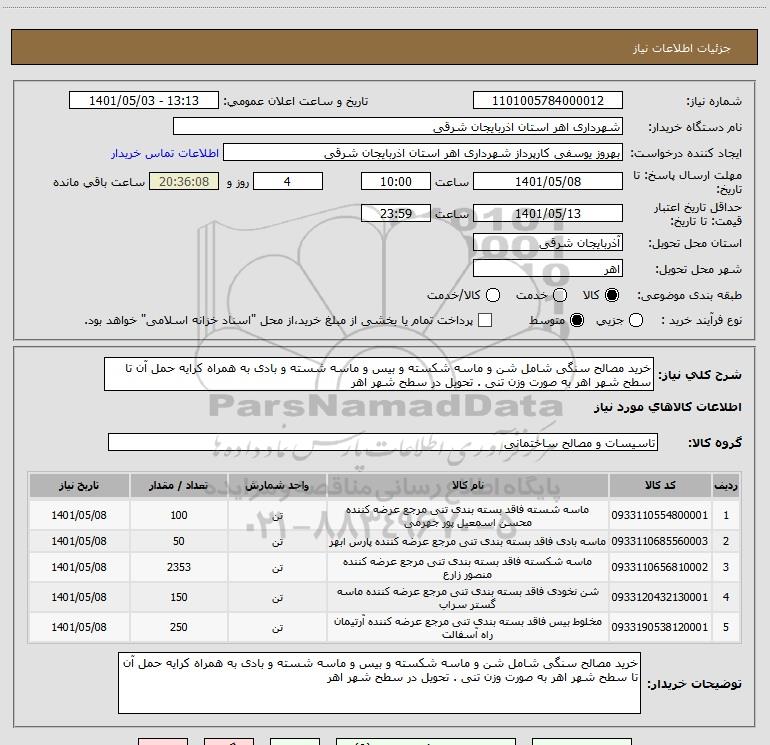Viewport: 770px width, 745px height.
Task: Select the کالا/خدمت radio button
Action: pos(493,295)
